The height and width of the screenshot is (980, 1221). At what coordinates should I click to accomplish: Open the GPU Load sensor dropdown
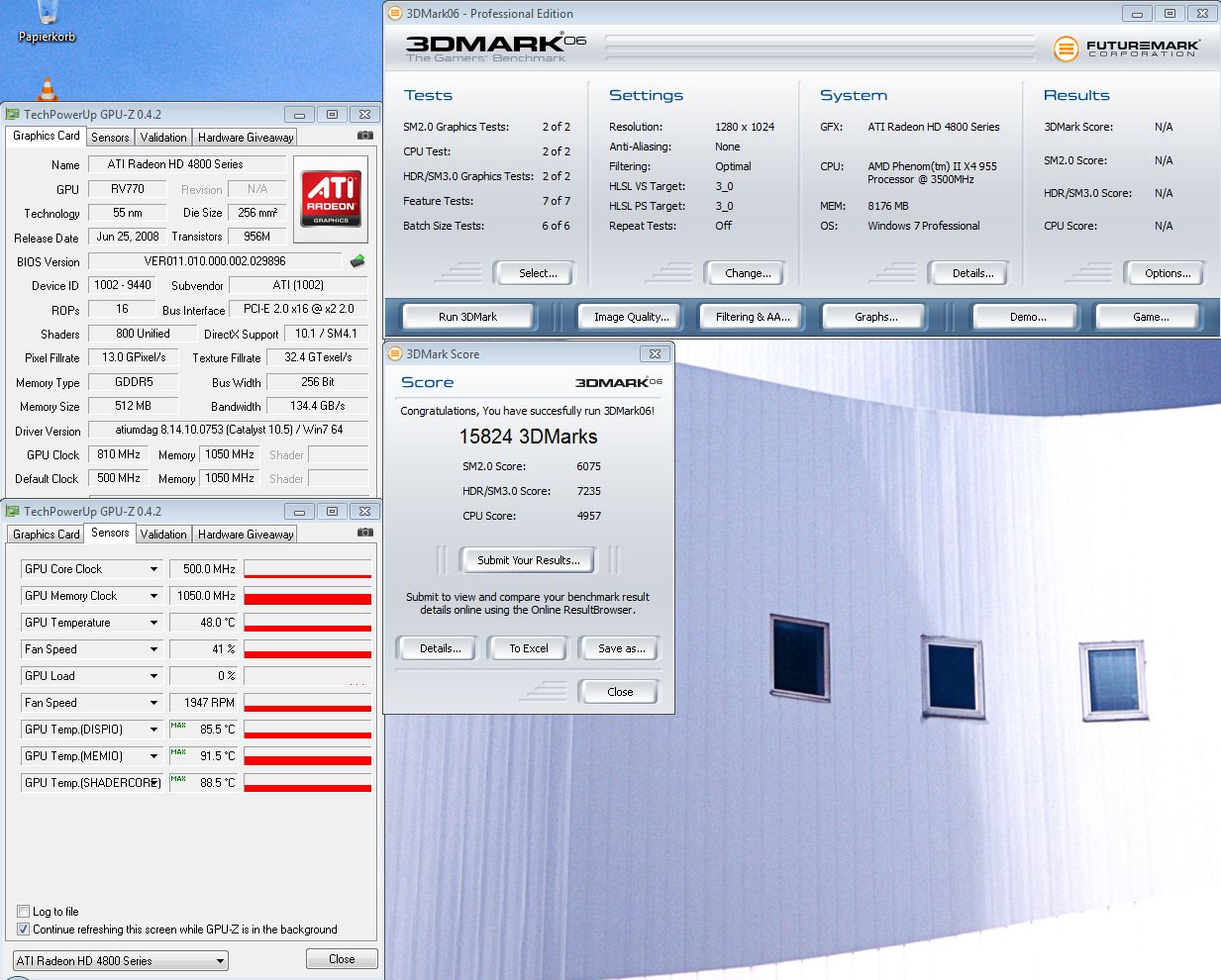[153, 676]
